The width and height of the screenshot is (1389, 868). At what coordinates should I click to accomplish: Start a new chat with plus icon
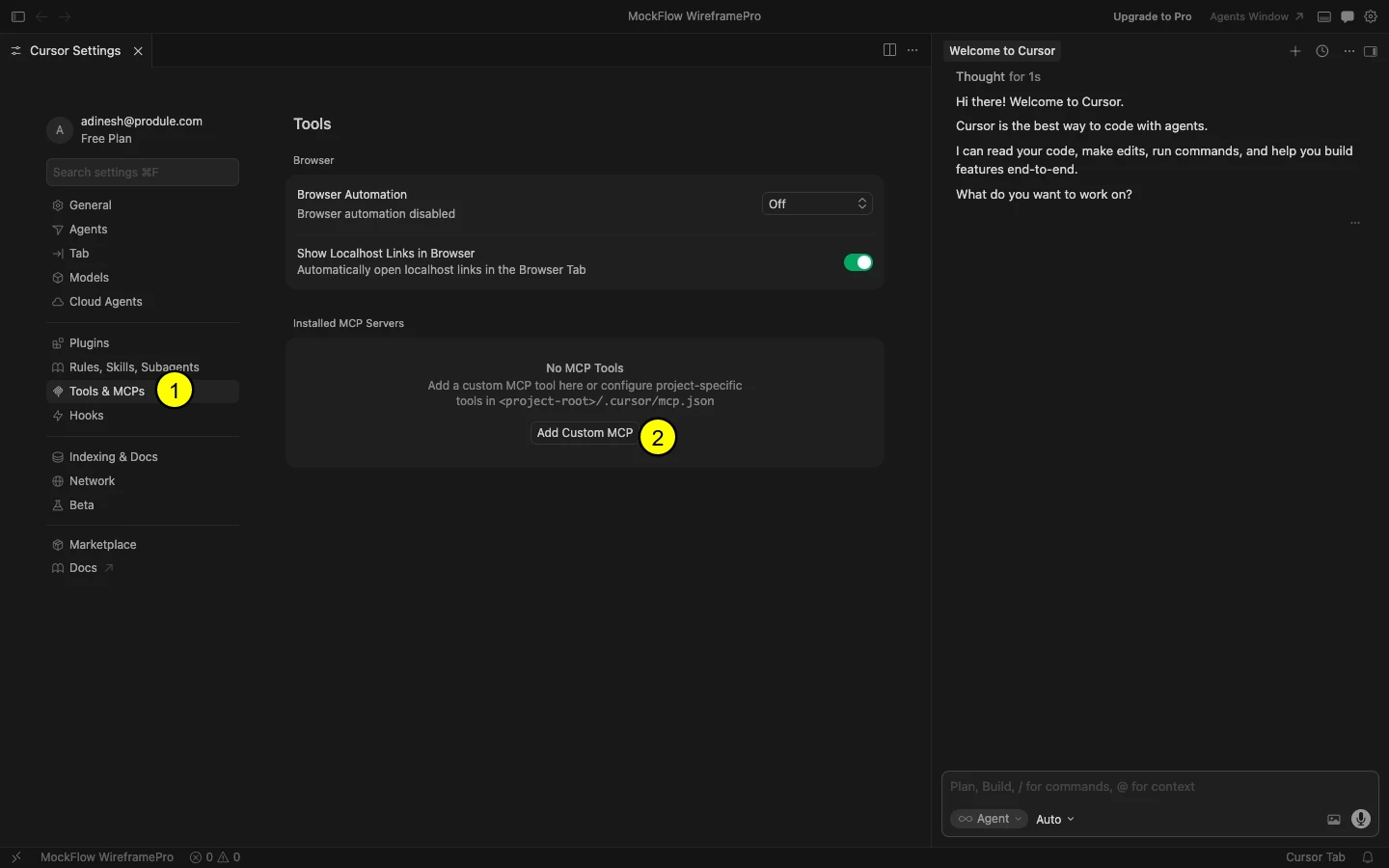click(x=1295, y=51)
